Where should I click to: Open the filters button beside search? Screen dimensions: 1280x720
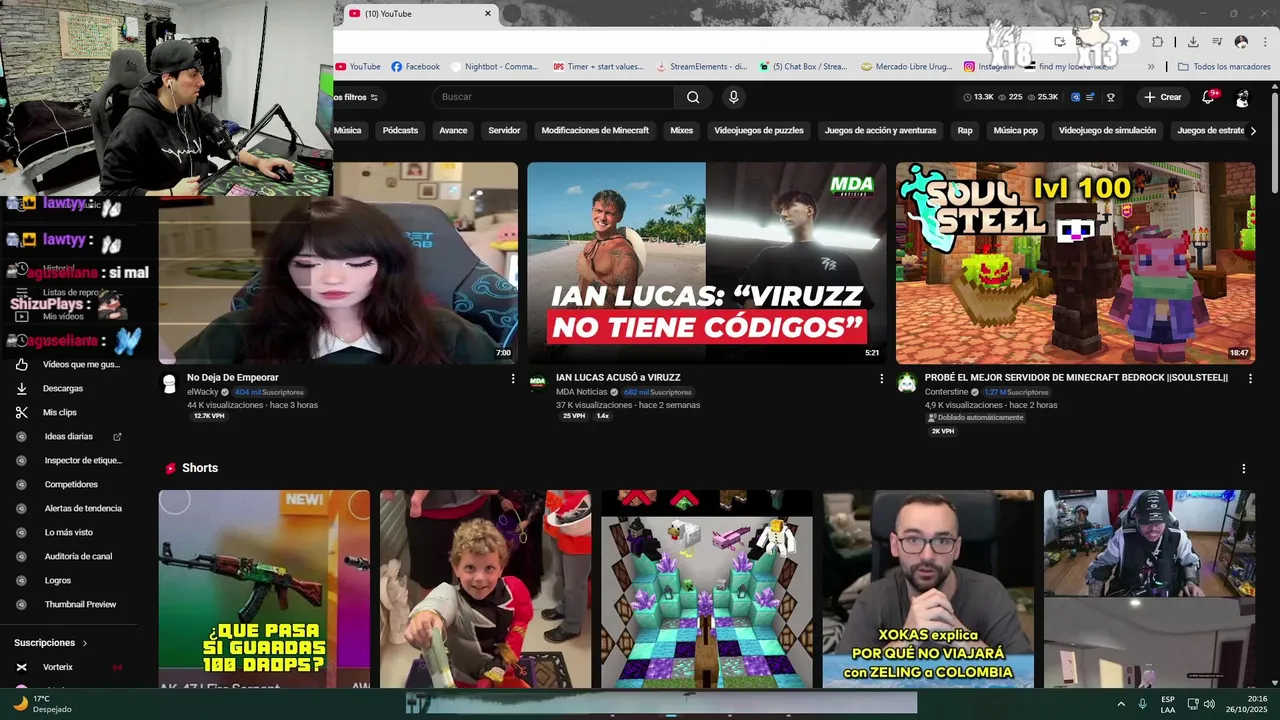pos(356,97)
